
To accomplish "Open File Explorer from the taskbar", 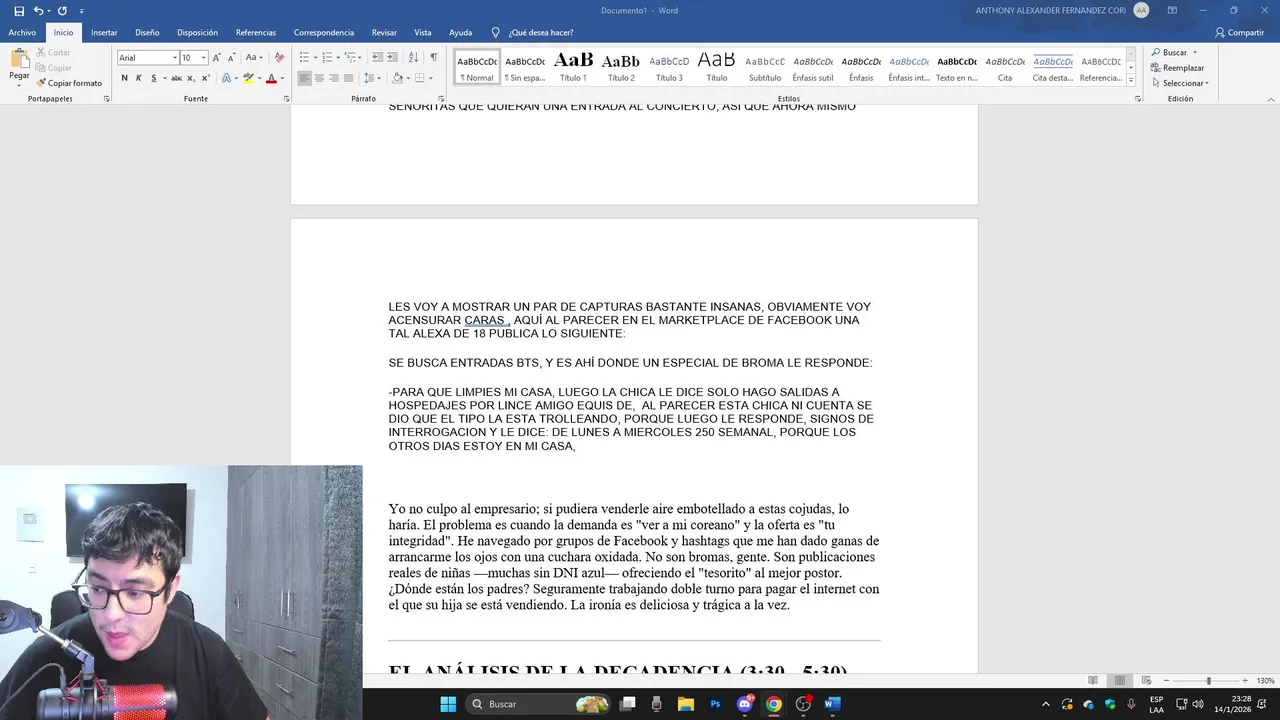I will (x=686, y=704).
